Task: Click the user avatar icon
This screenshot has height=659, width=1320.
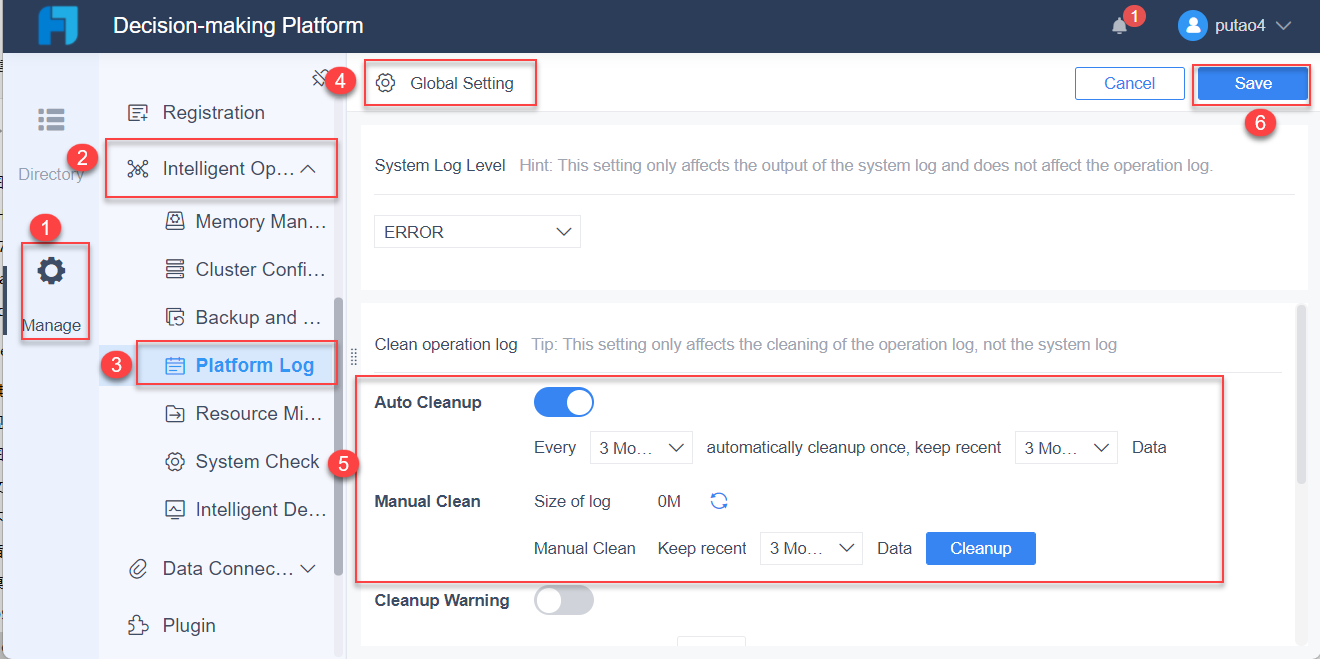Action: click(1193, 26)
